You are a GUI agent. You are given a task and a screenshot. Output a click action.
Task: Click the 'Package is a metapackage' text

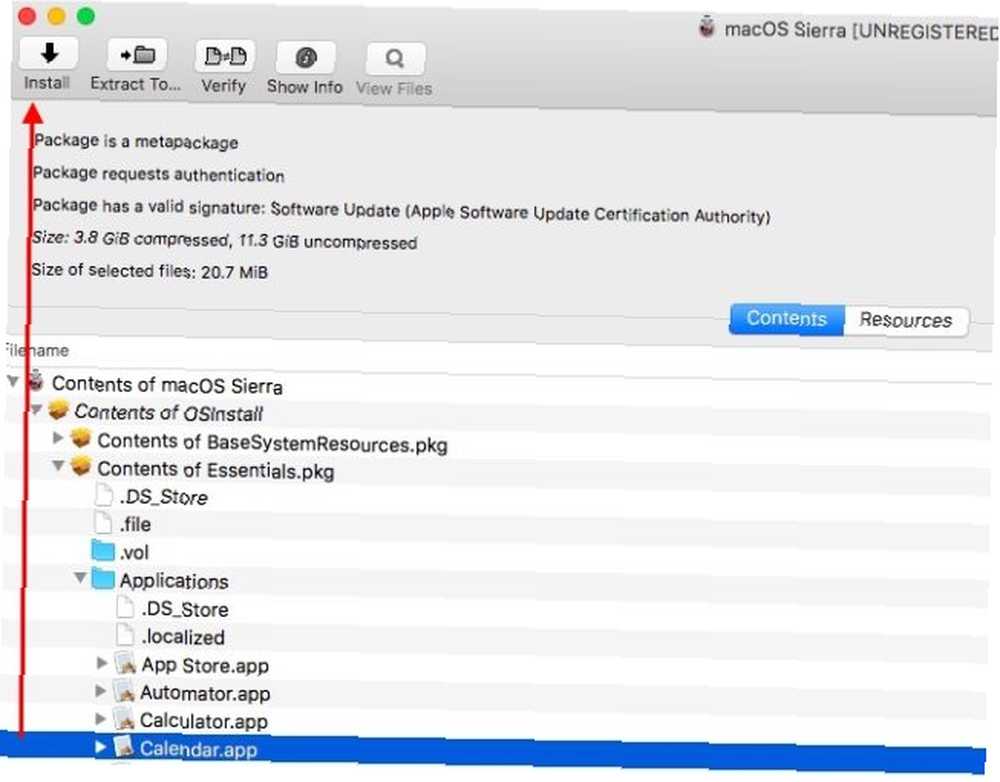point(136,142)
